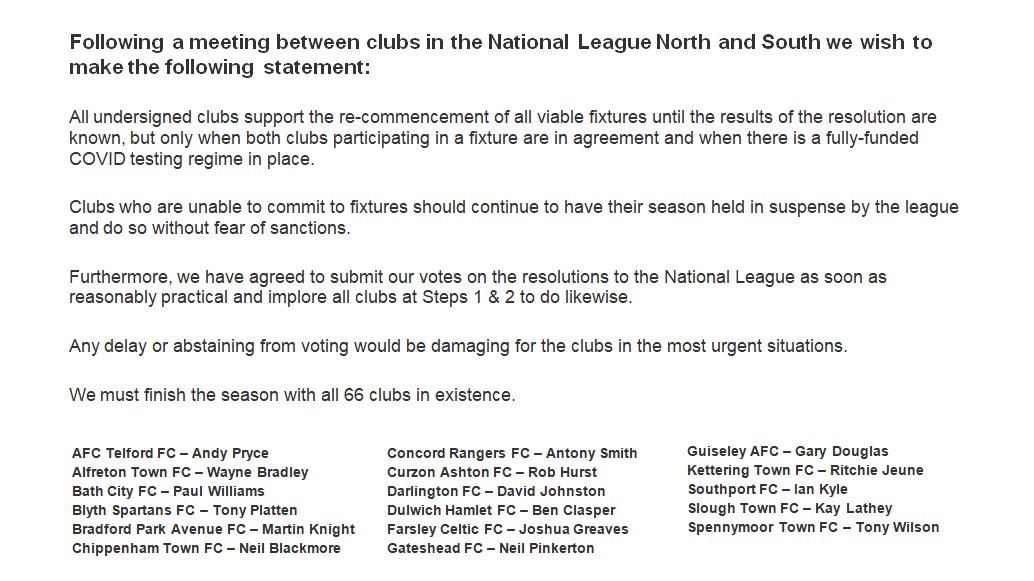Select Bradford Park Avenue FC – Martin Knight

tap(214, 530)
